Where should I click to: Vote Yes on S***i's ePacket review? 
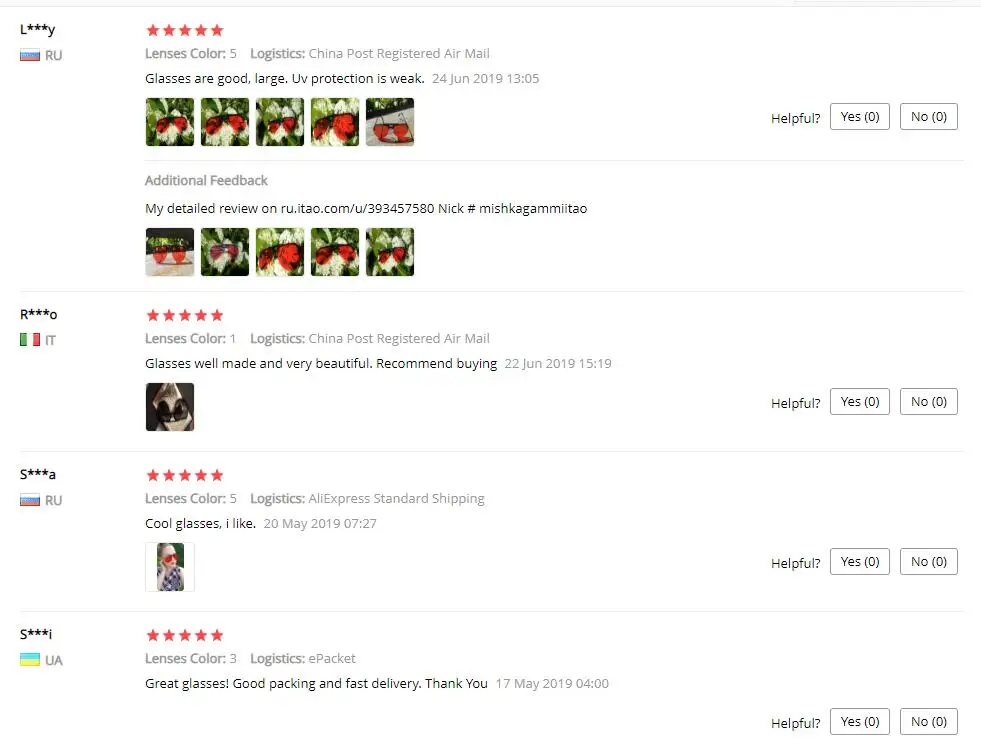coord(860,722)
